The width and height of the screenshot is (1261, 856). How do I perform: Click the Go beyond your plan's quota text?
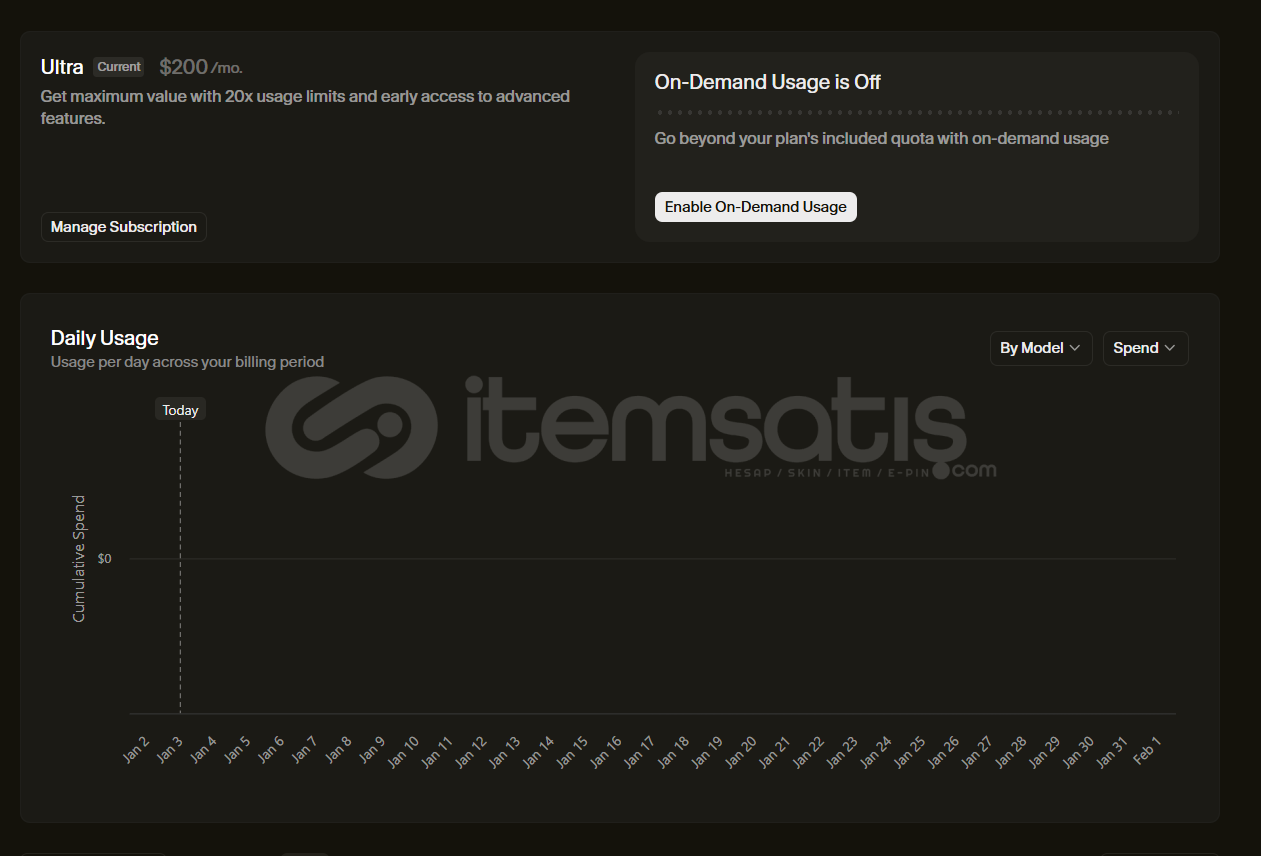881,138
